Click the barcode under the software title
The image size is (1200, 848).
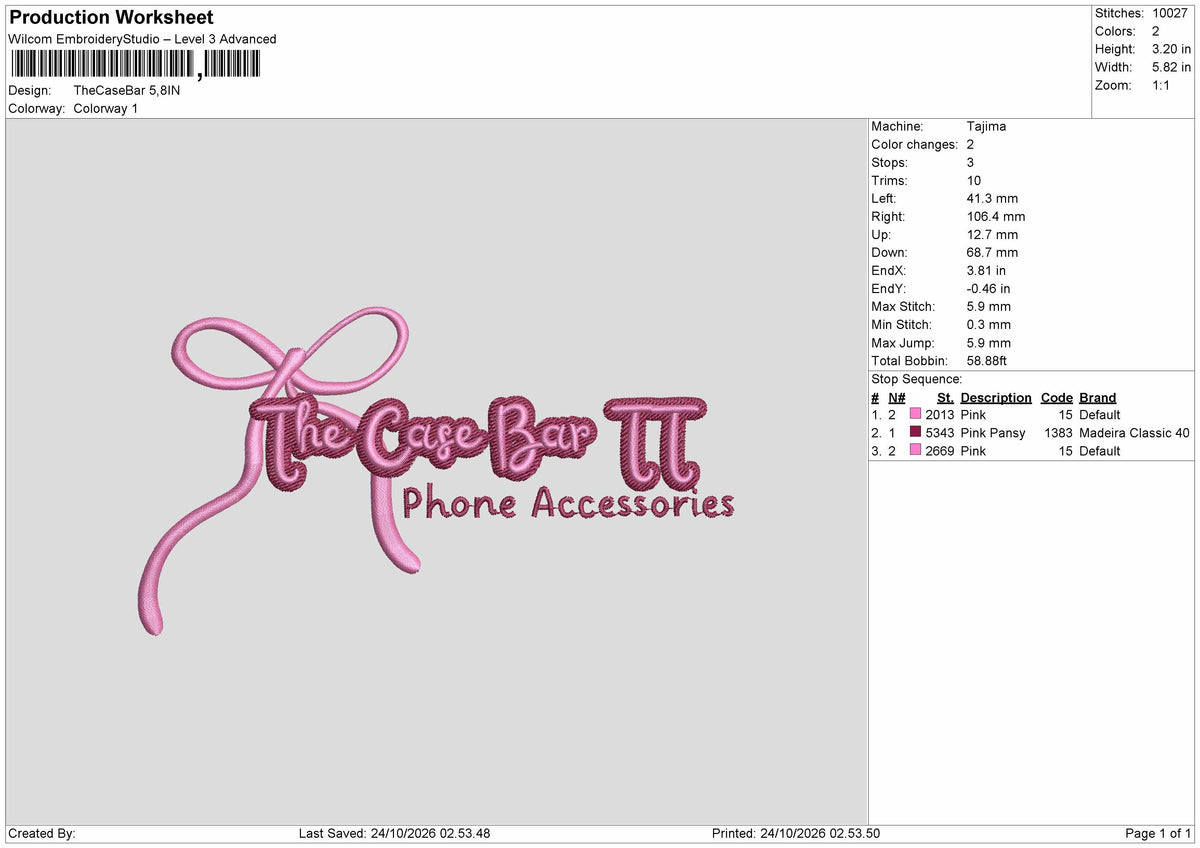(x=135, y=65)
